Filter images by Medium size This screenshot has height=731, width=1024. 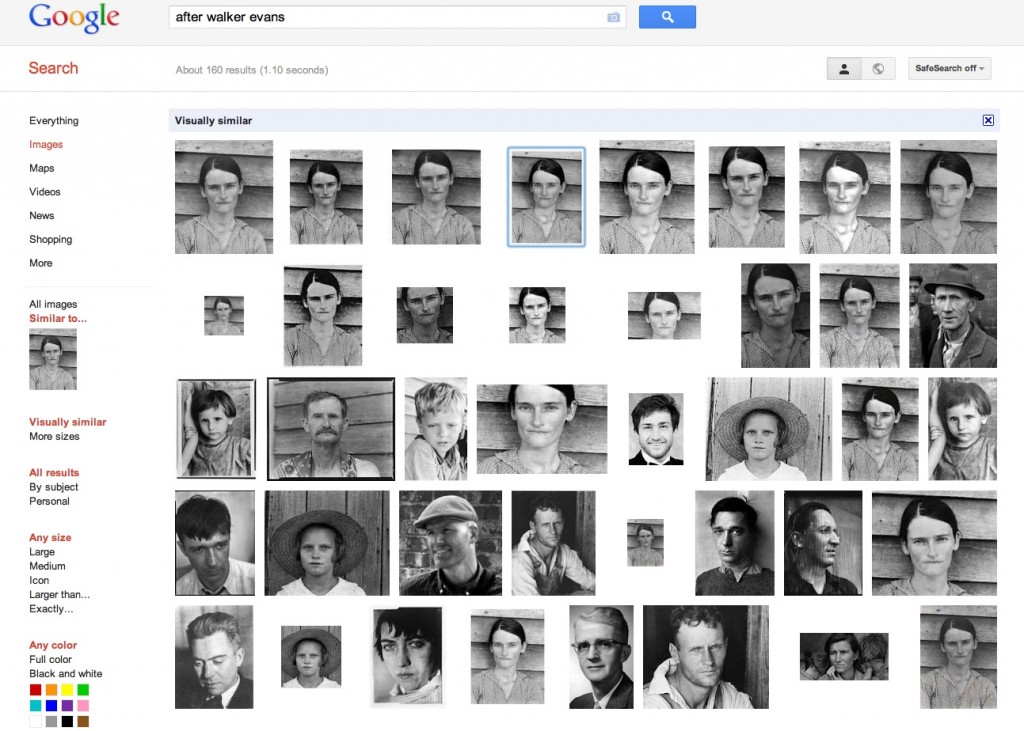coord(47,566)
